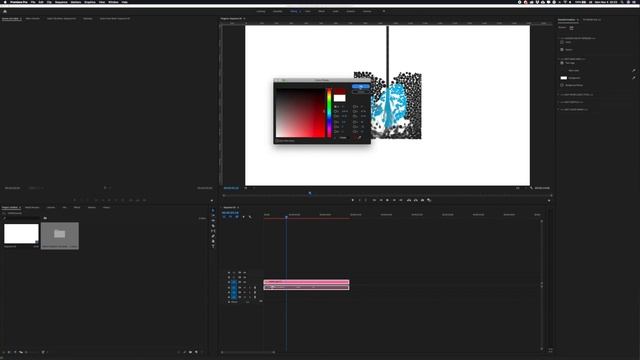Screen dimensions: 640x360
Task: Open the Effect Controls tab
Action: pos(33,18)
